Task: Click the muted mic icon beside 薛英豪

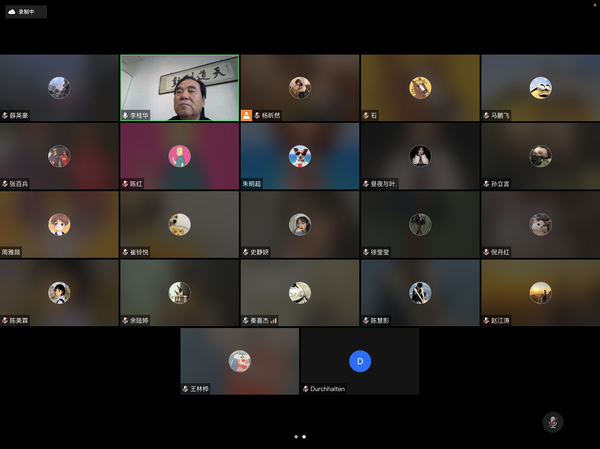Action: [x=6, y=115]
